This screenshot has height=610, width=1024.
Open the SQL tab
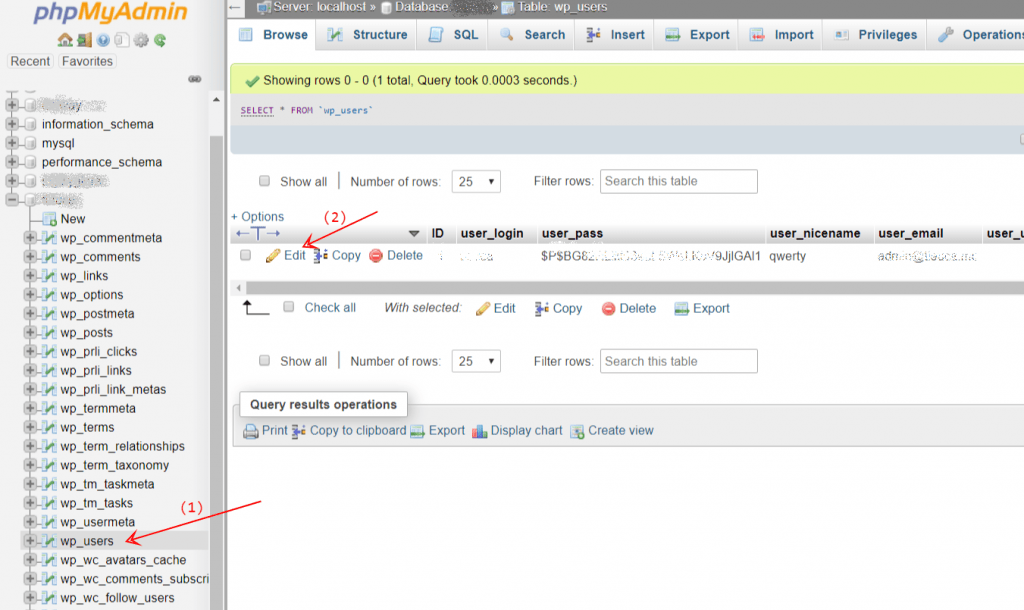click(453, 35)
